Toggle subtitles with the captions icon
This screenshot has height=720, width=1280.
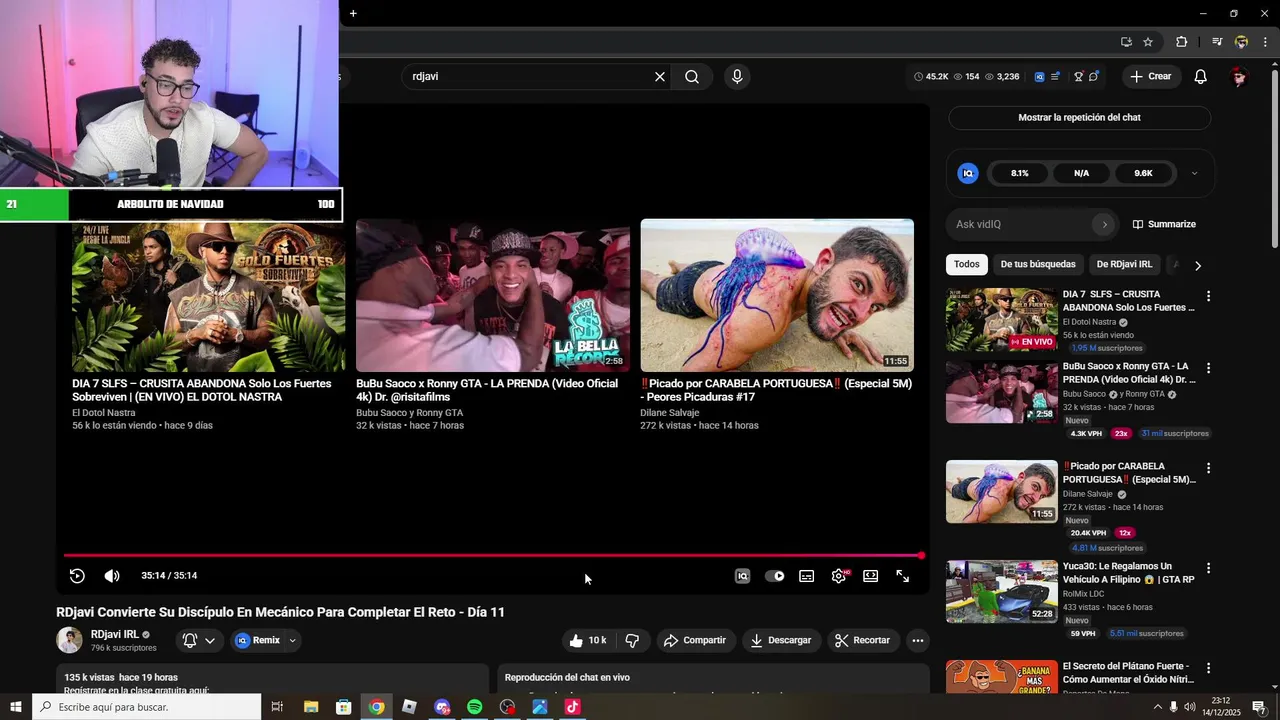(x=807, y=576)
